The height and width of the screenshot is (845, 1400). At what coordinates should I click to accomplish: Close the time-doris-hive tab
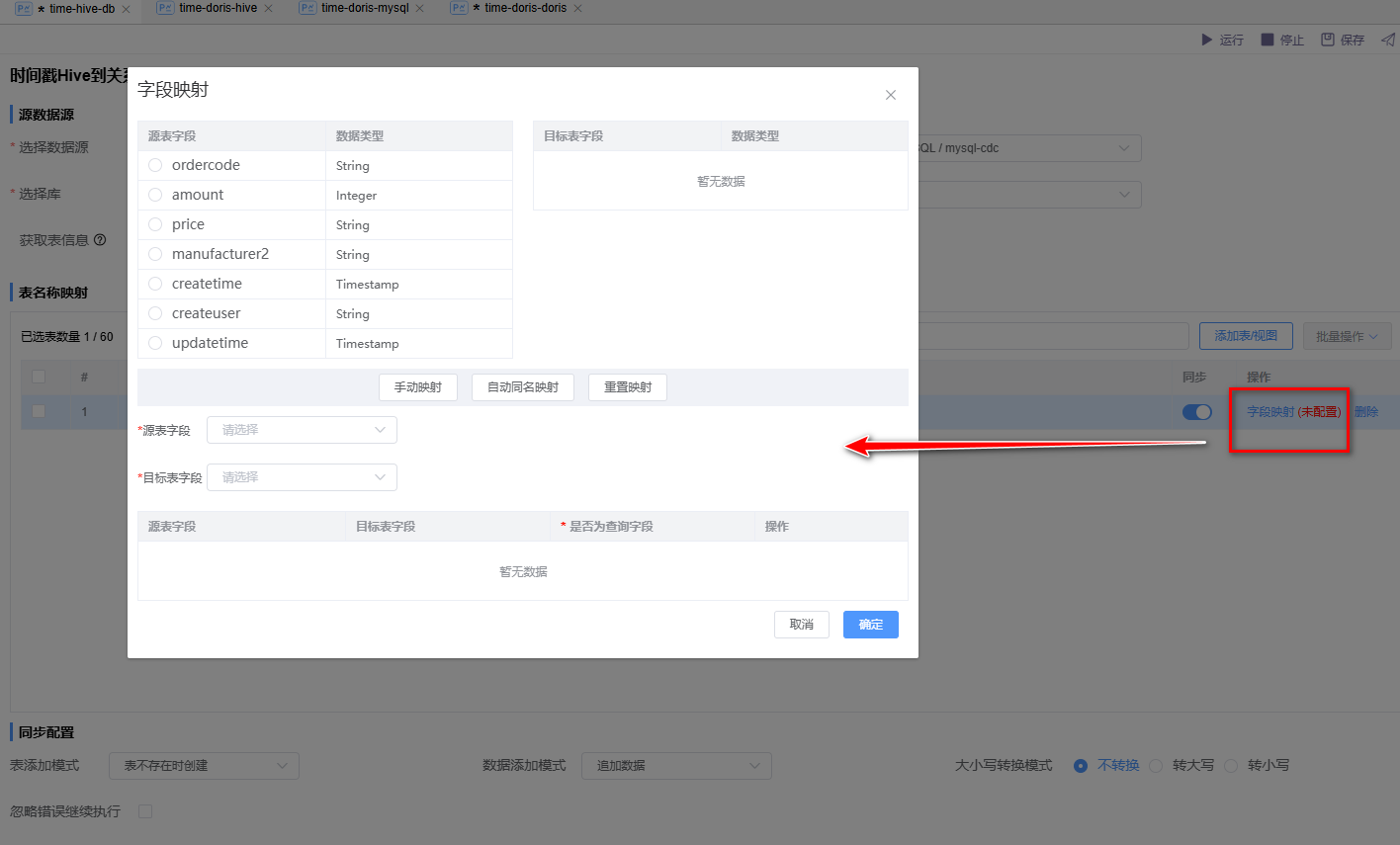268,8
